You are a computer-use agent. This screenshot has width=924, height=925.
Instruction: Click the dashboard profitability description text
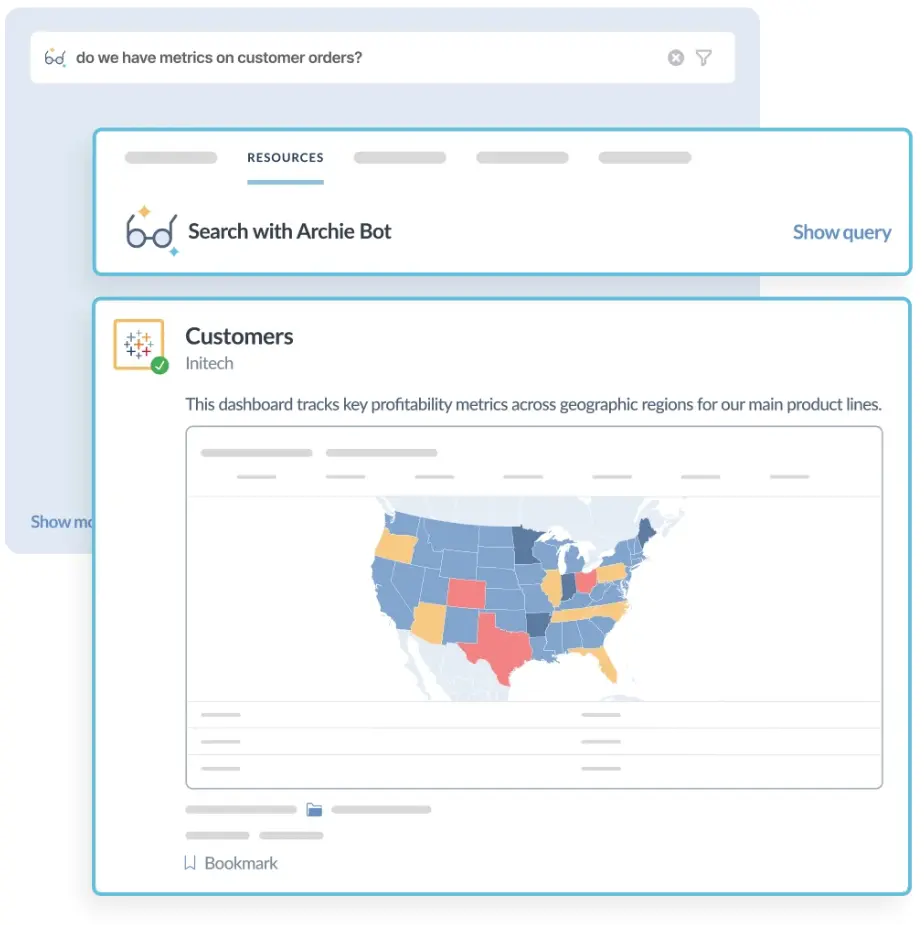(x=533, y=404)
